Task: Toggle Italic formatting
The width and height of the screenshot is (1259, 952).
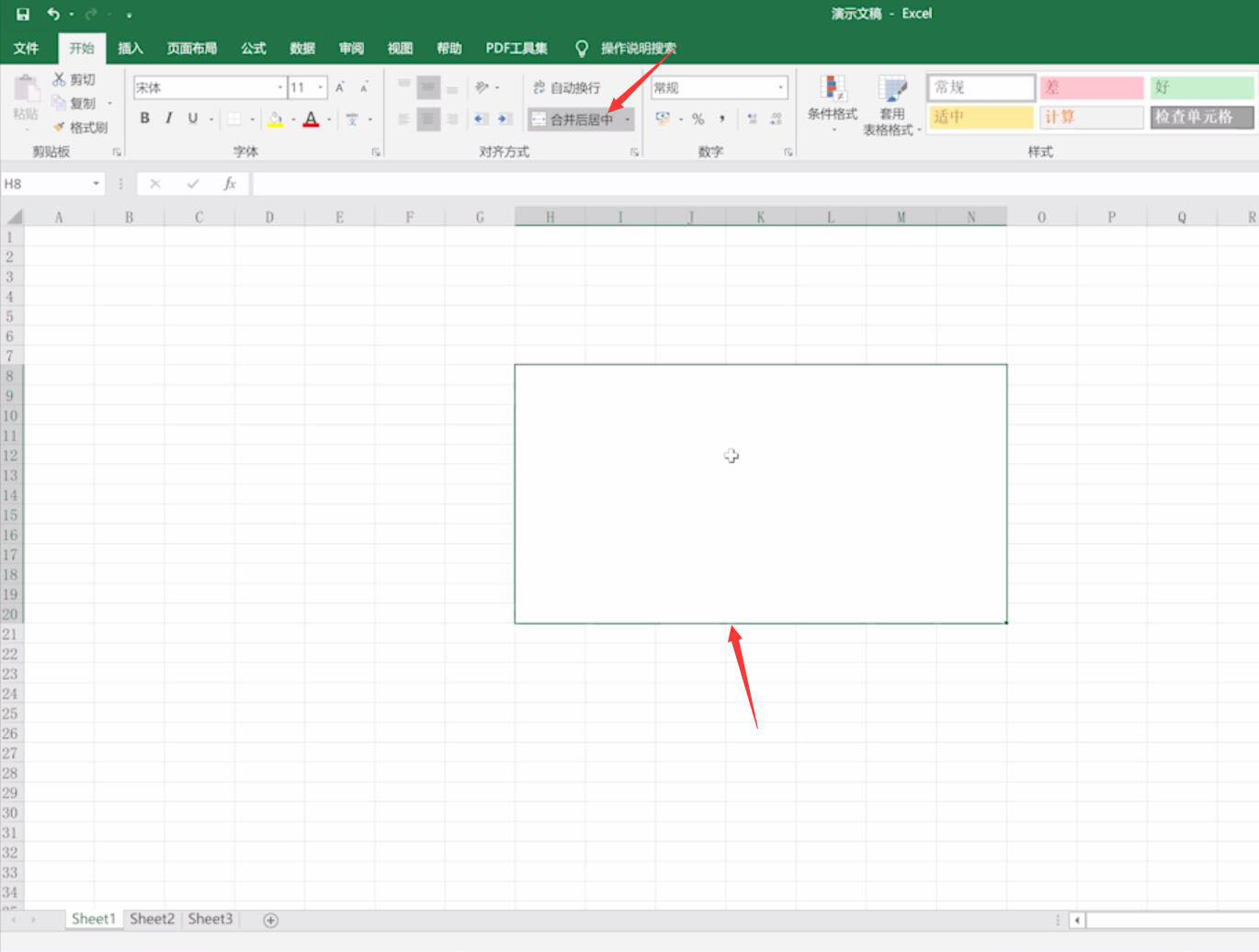Action: (168, 118)
